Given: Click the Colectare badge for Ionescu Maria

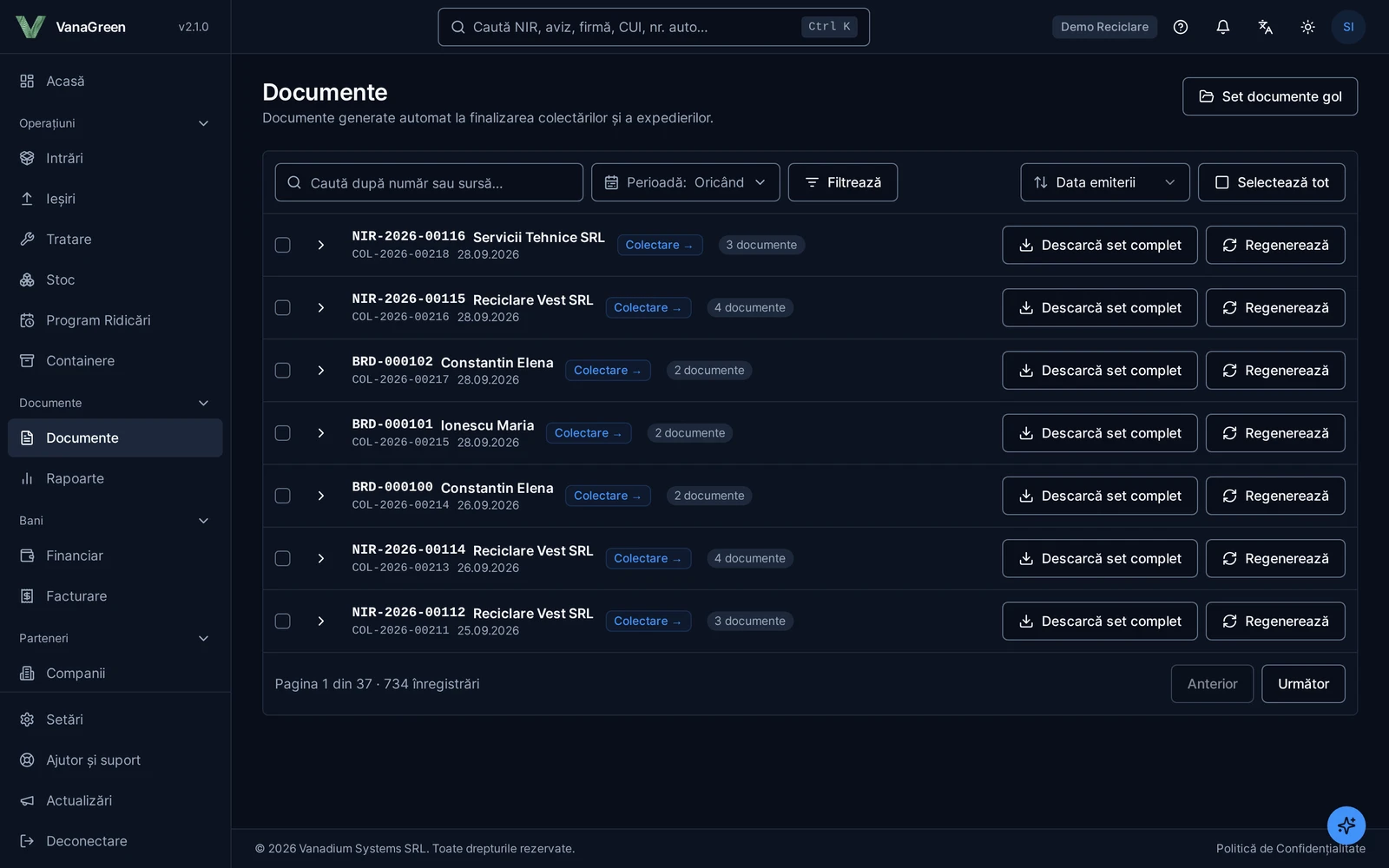Looking at the screenshot, I should pos(588,433).
